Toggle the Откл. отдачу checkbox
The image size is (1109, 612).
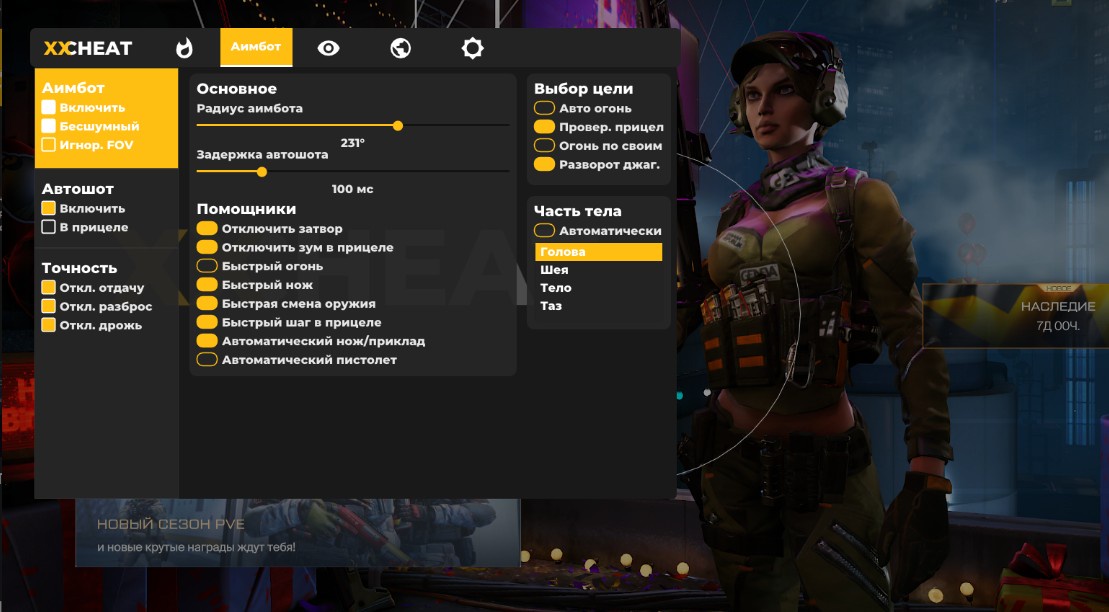49,287
